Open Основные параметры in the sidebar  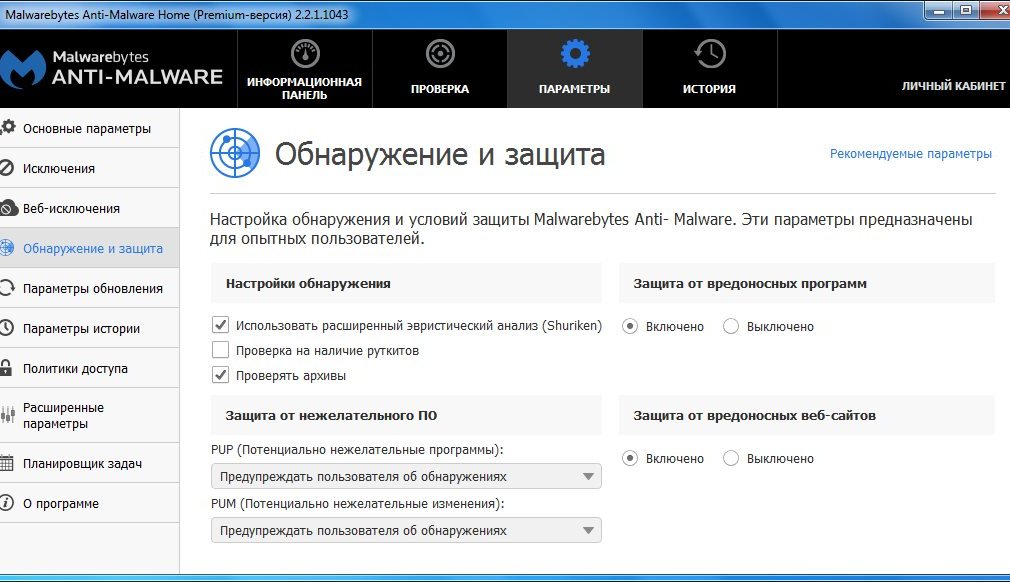[90, 128]
